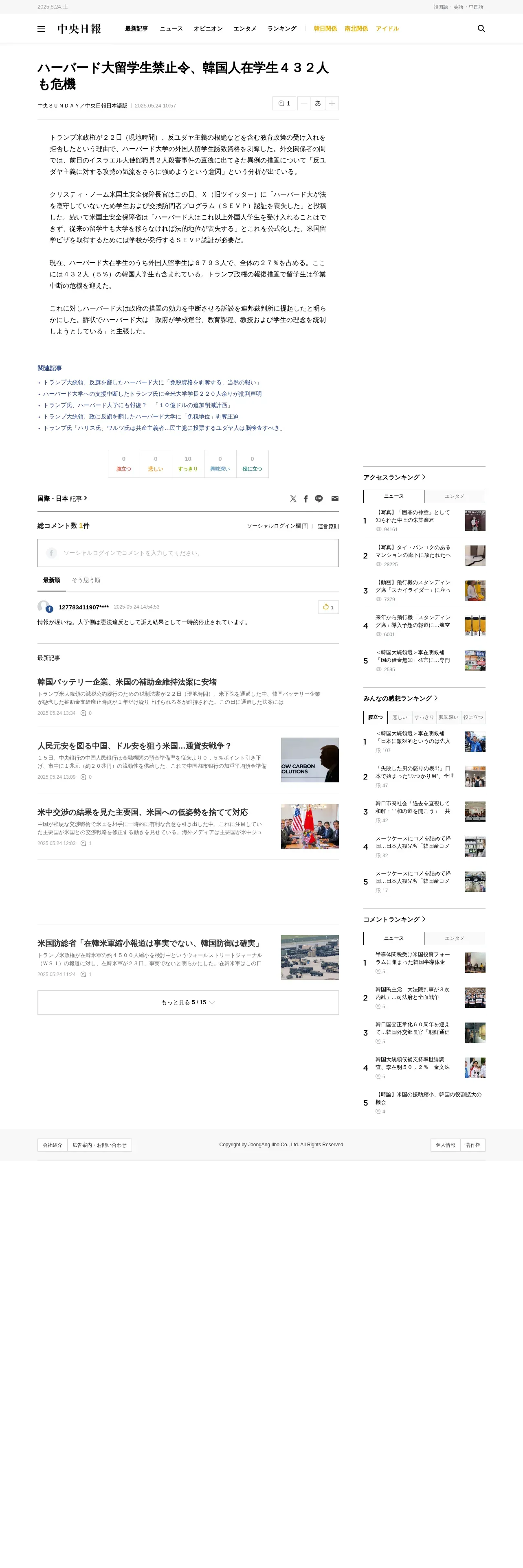Open ランキング navigation menu item
The height and width of the screenshot is (1568, 523).
point(282,28)
